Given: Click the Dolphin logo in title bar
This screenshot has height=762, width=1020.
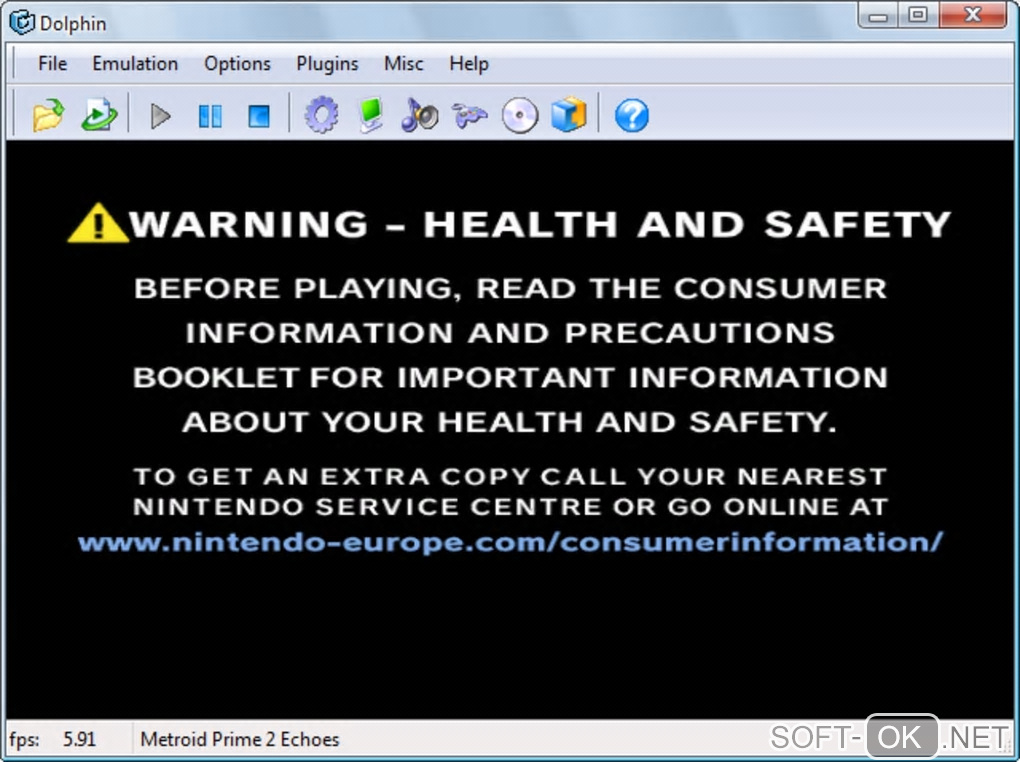Looking at the screenshot, I should click(x=21, y=22).
